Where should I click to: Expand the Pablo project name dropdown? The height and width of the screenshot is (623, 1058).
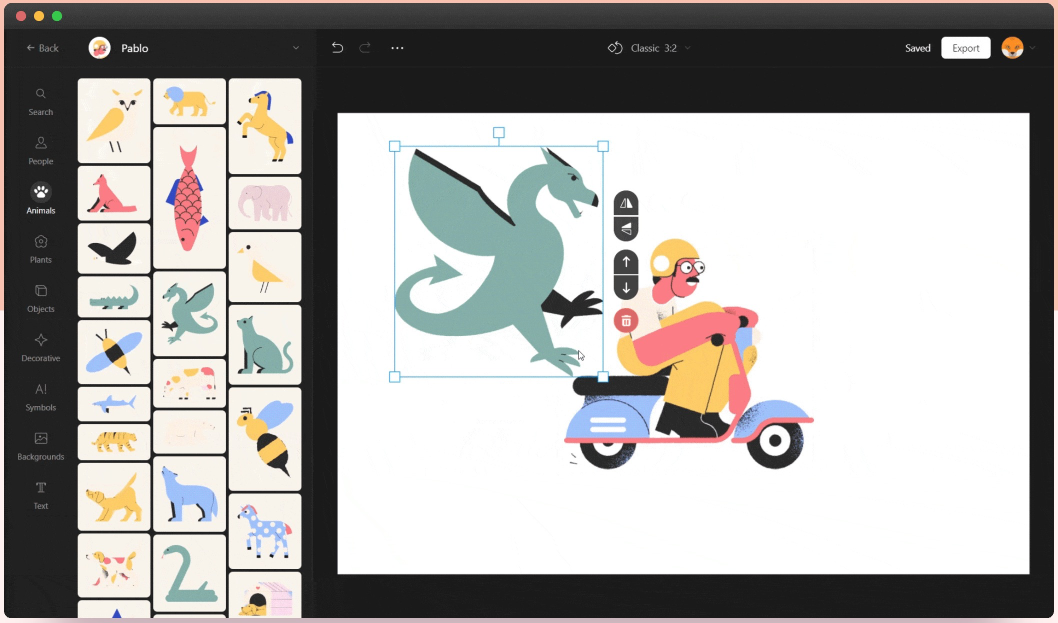[295, 47]
